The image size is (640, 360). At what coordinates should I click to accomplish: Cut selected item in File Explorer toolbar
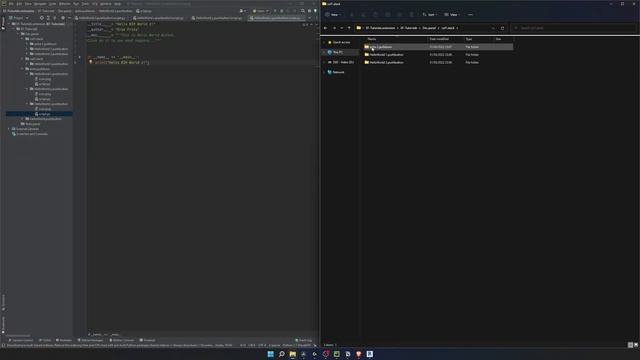(351, 15)
